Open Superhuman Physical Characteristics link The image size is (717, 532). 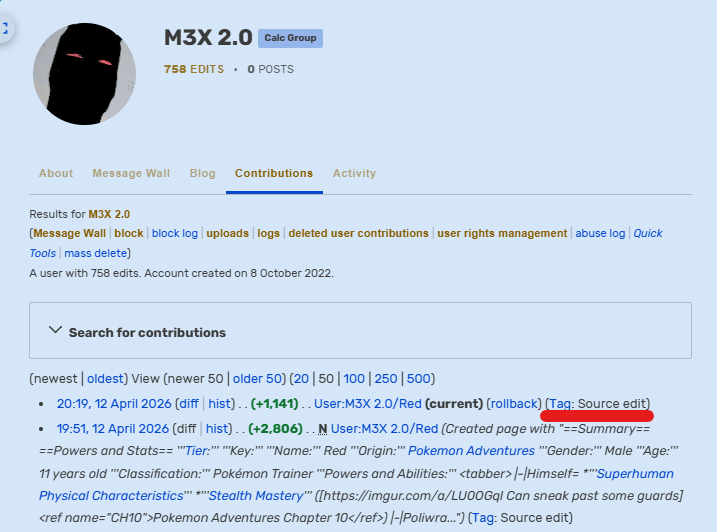pos(356,485)
